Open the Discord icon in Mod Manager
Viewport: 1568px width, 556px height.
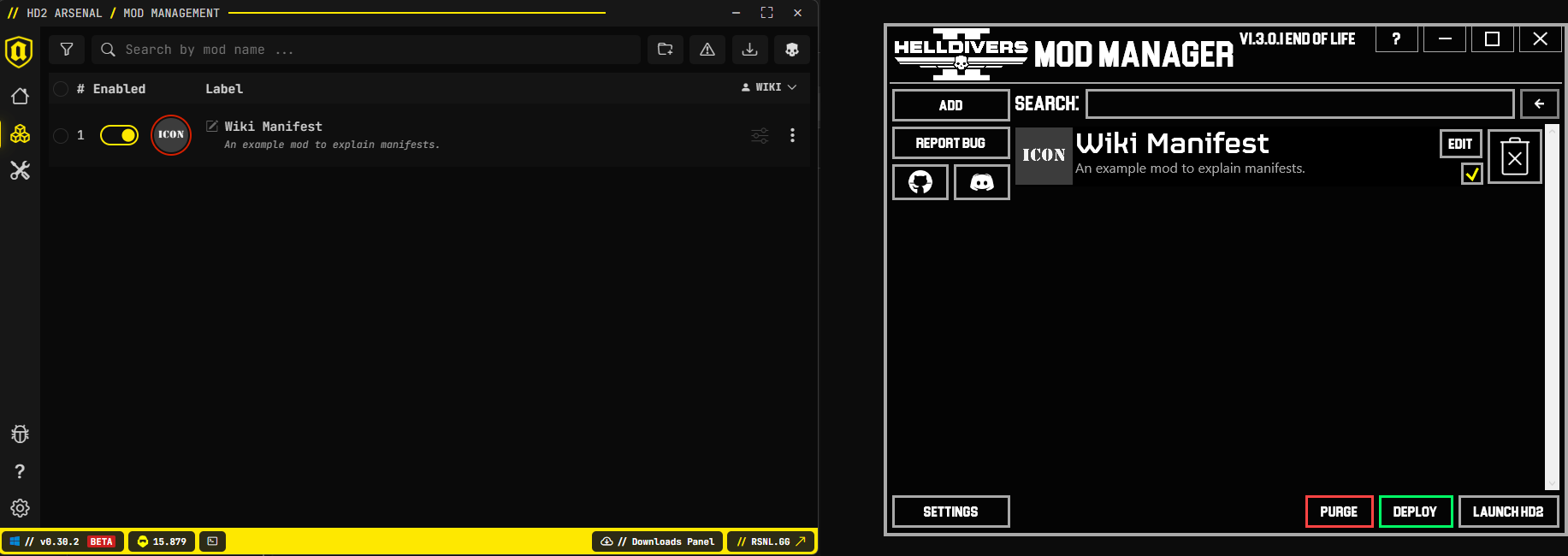982,182
